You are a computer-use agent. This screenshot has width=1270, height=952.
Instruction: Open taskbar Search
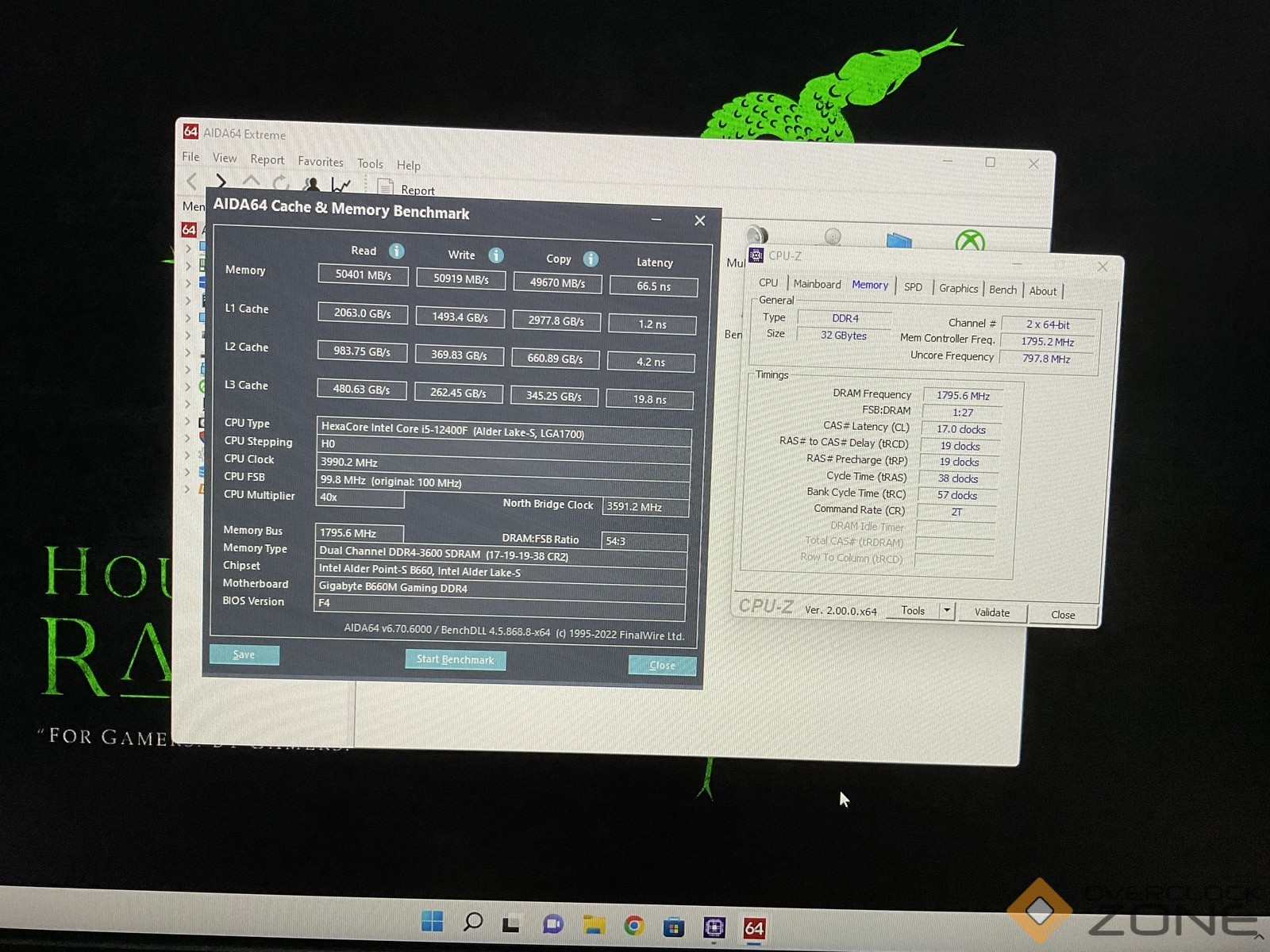click(x=473, y=922)
